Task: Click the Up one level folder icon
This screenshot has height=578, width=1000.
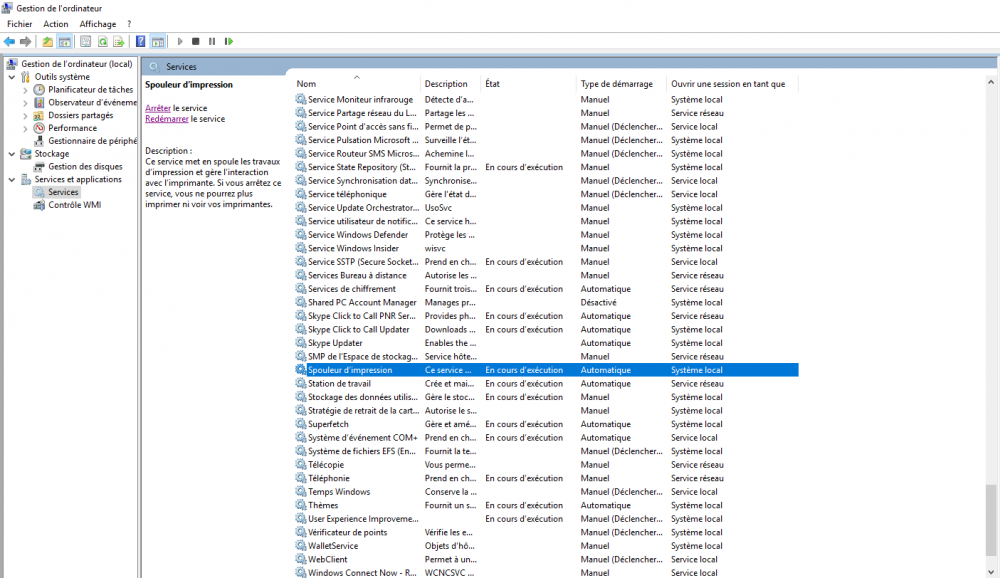Action: [47, 41]
